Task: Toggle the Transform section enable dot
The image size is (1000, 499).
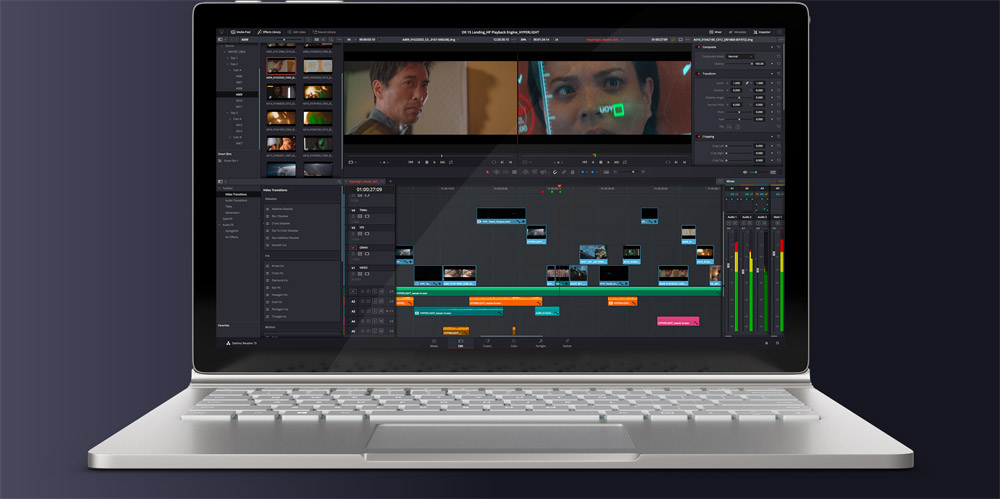Action: point(697,73)
